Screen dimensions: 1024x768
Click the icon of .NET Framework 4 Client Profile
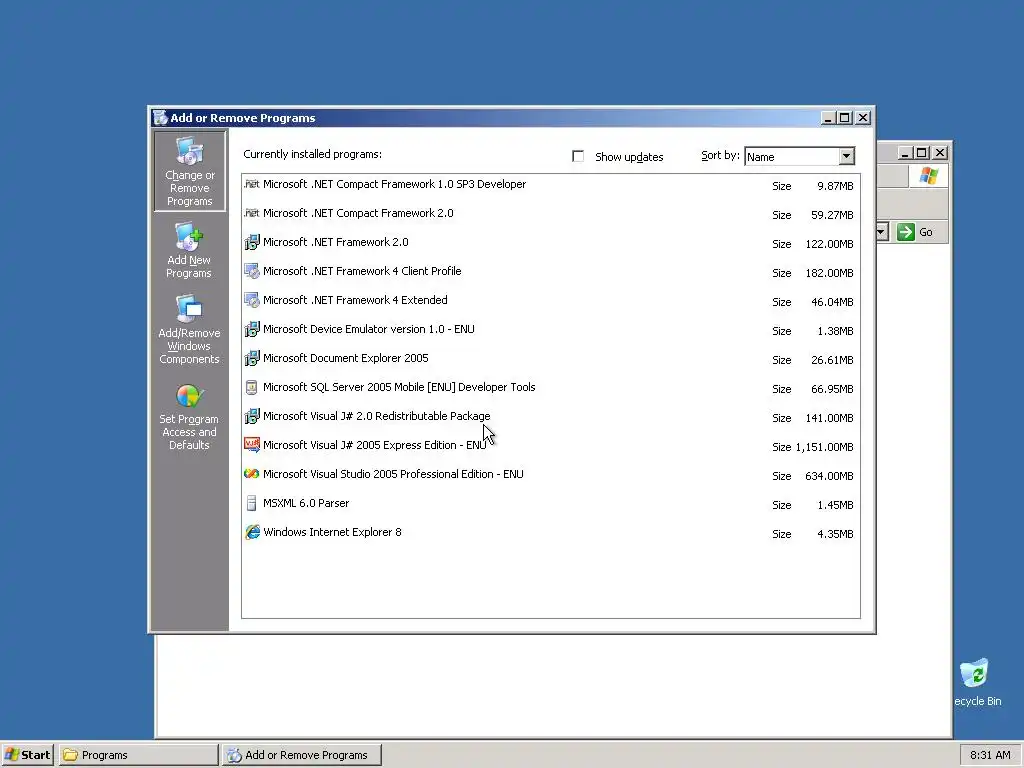pos(251,271)
